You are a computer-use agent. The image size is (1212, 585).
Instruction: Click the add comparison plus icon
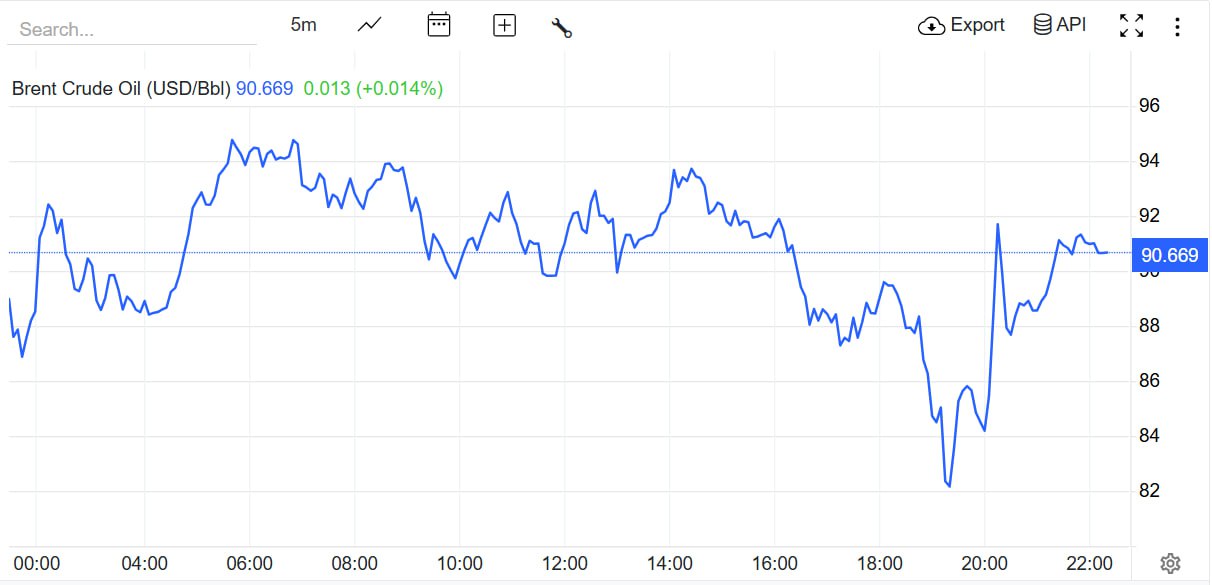505,26
